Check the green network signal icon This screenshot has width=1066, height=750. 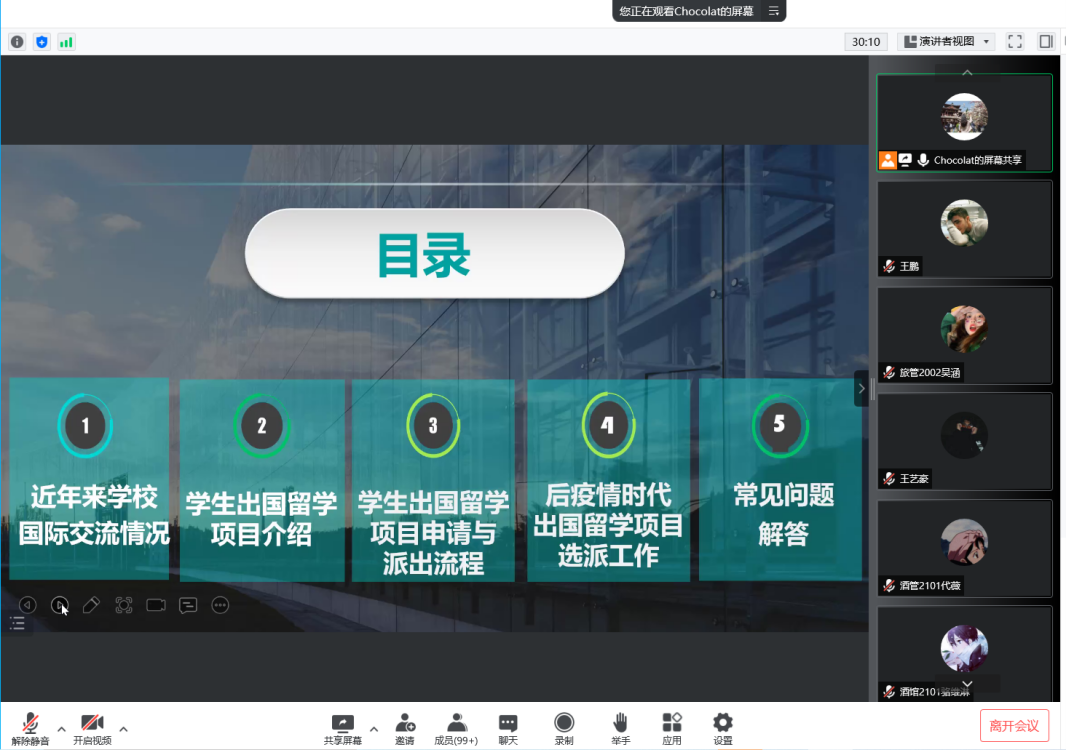tap(66, 42)
